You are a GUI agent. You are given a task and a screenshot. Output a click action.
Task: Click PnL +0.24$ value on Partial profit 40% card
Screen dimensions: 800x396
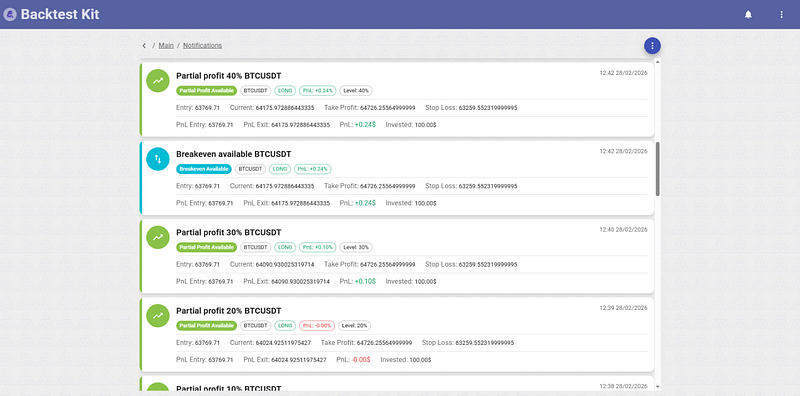365,125
